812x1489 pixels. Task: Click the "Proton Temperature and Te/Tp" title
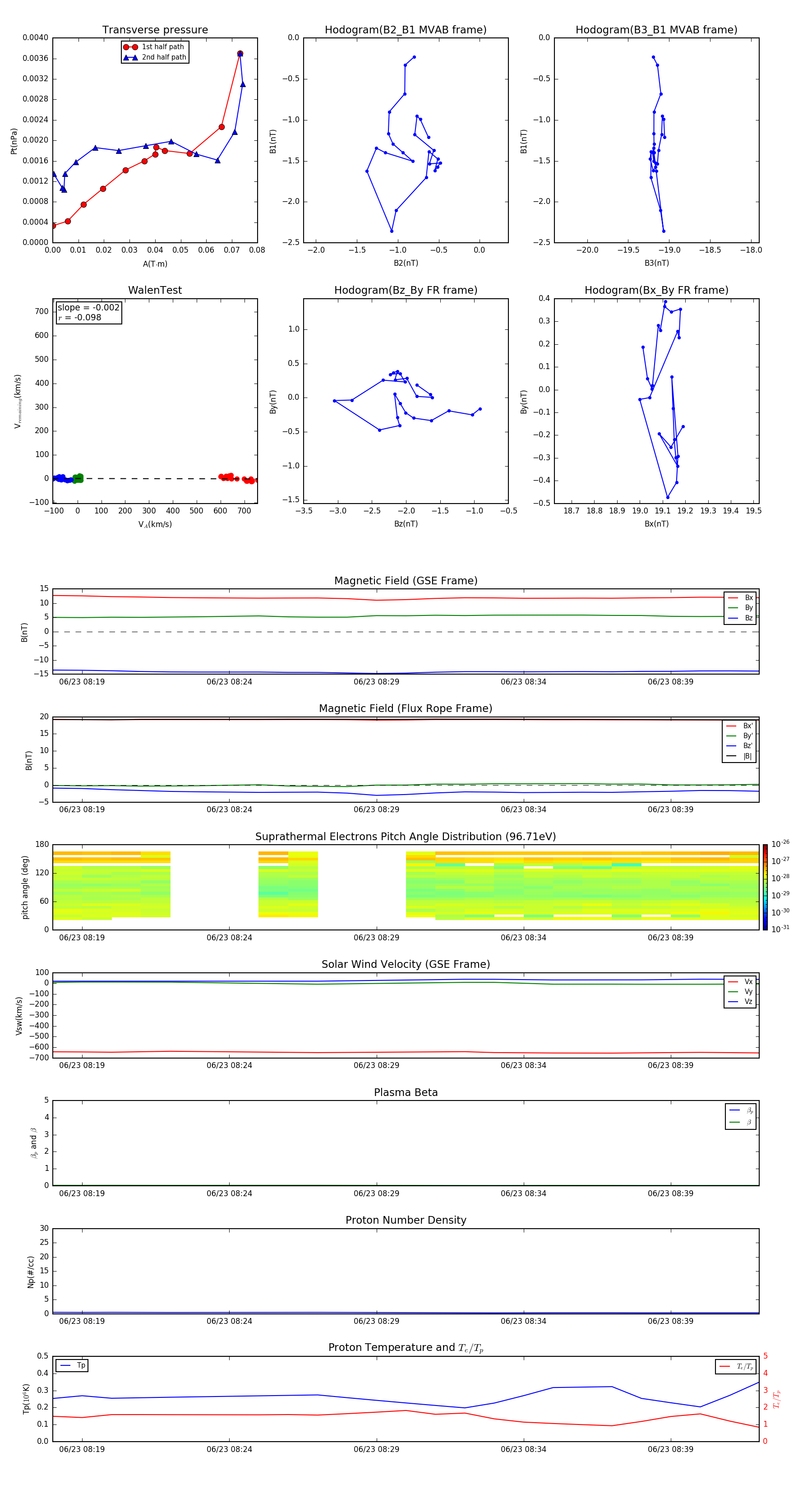[406, 1348]
